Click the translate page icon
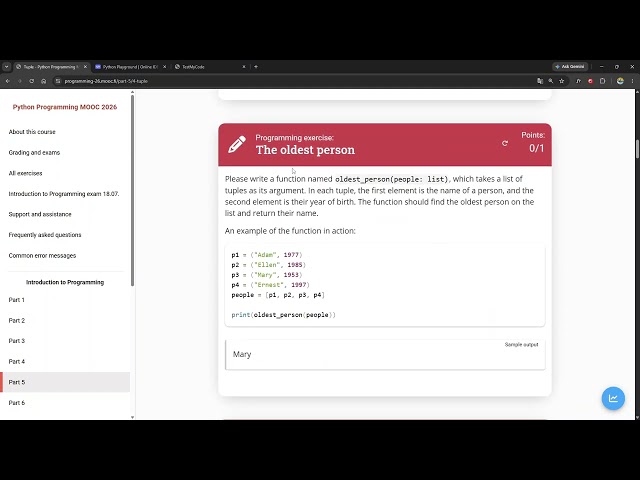The width and height of the screenshot is (640, 480). click(x=540, y=81)
